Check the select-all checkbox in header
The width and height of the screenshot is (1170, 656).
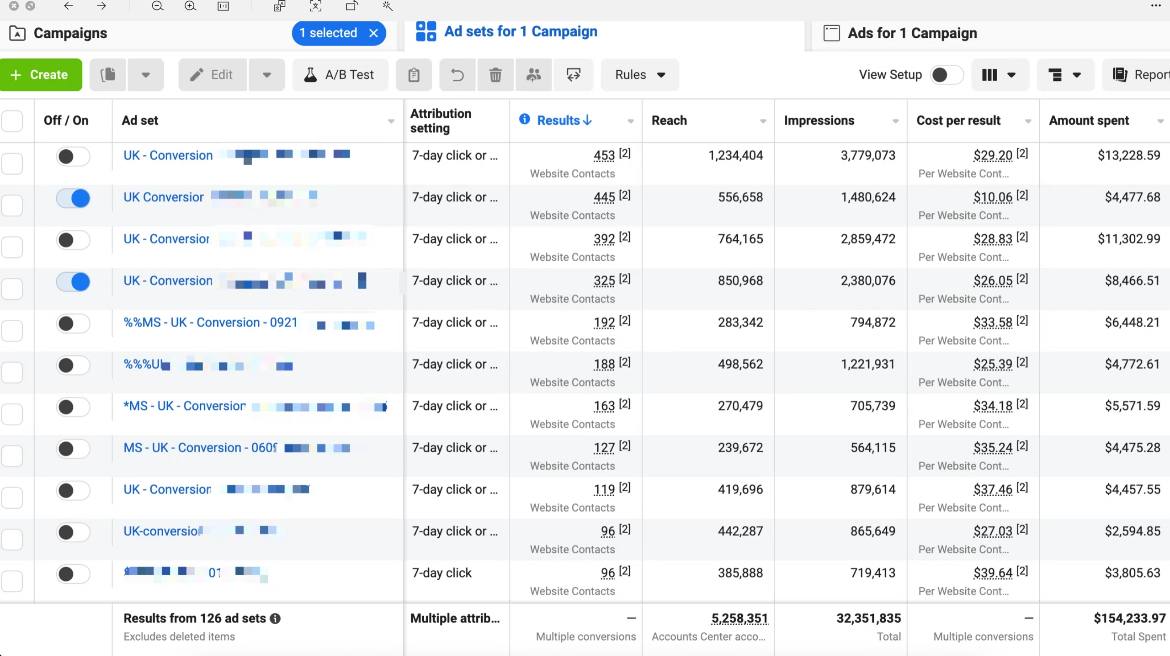[x=12, y=121]
